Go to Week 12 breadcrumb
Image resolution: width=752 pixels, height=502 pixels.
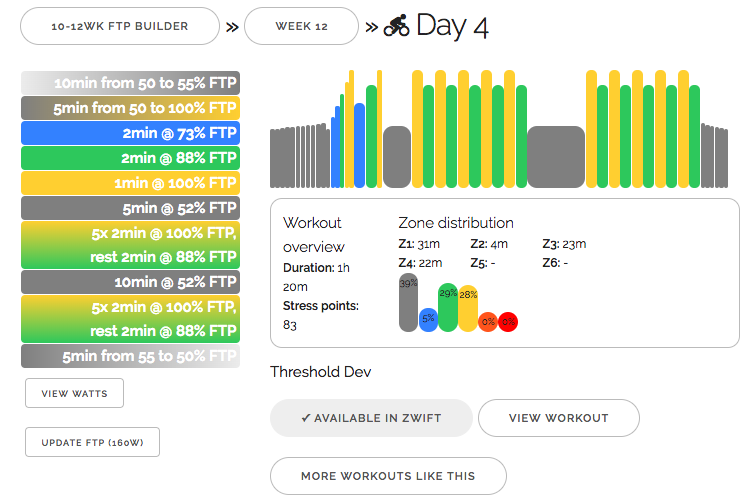point(301,27)
